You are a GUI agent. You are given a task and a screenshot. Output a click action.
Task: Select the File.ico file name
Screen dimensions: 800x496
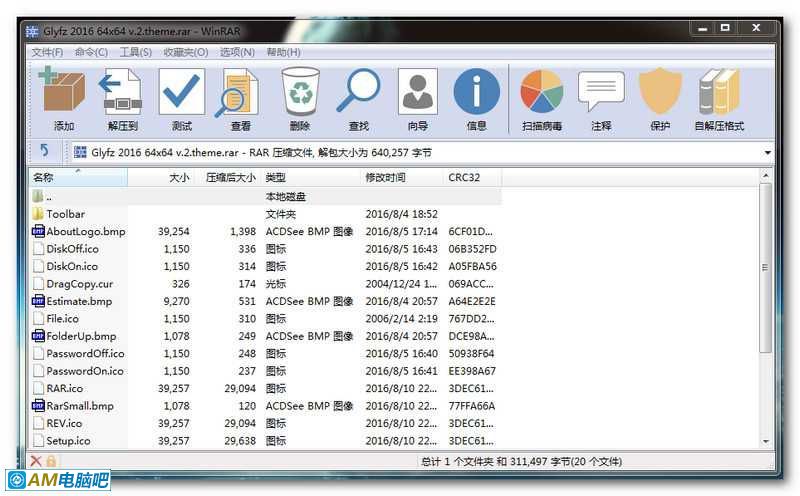coord(62,318)
